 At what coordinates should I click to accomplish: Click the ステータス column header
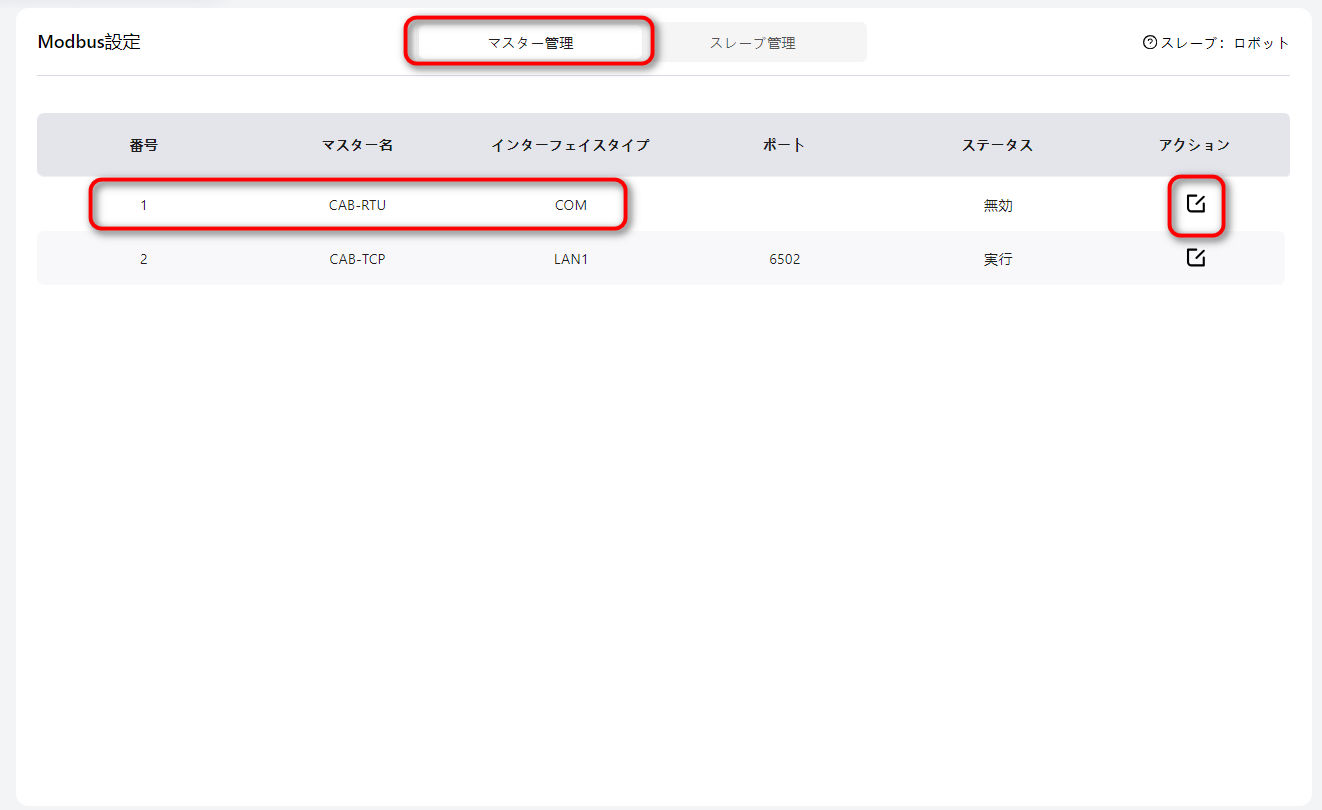click(x=997, y=145)
